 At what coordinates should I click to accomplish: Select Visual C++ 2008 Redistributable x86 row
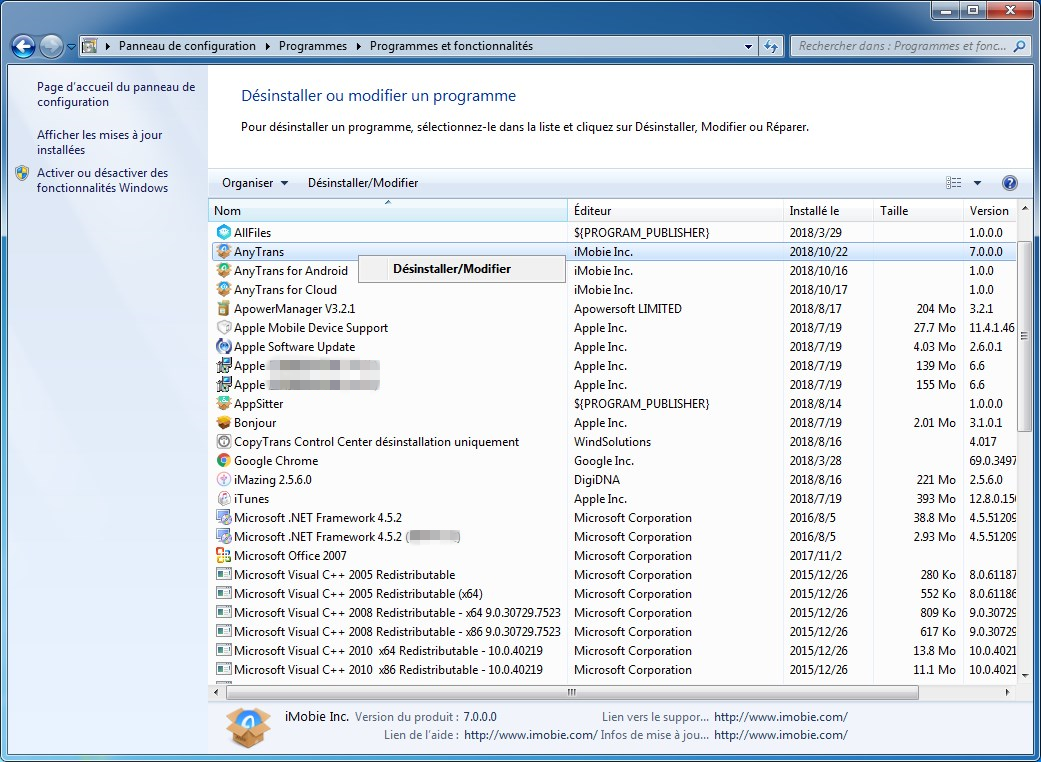coord(612,632)
